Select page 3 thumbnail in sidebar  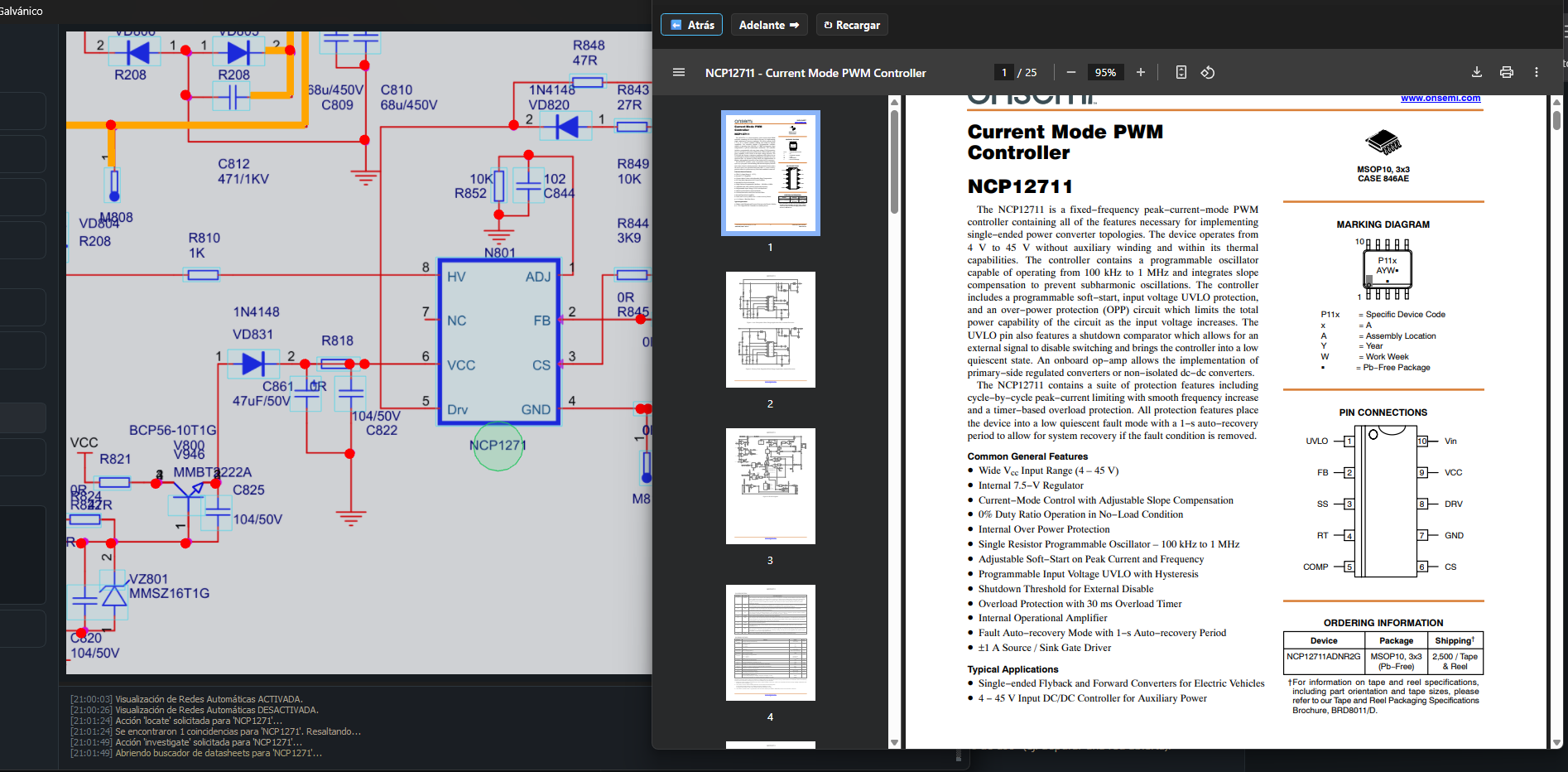[771, 486]
